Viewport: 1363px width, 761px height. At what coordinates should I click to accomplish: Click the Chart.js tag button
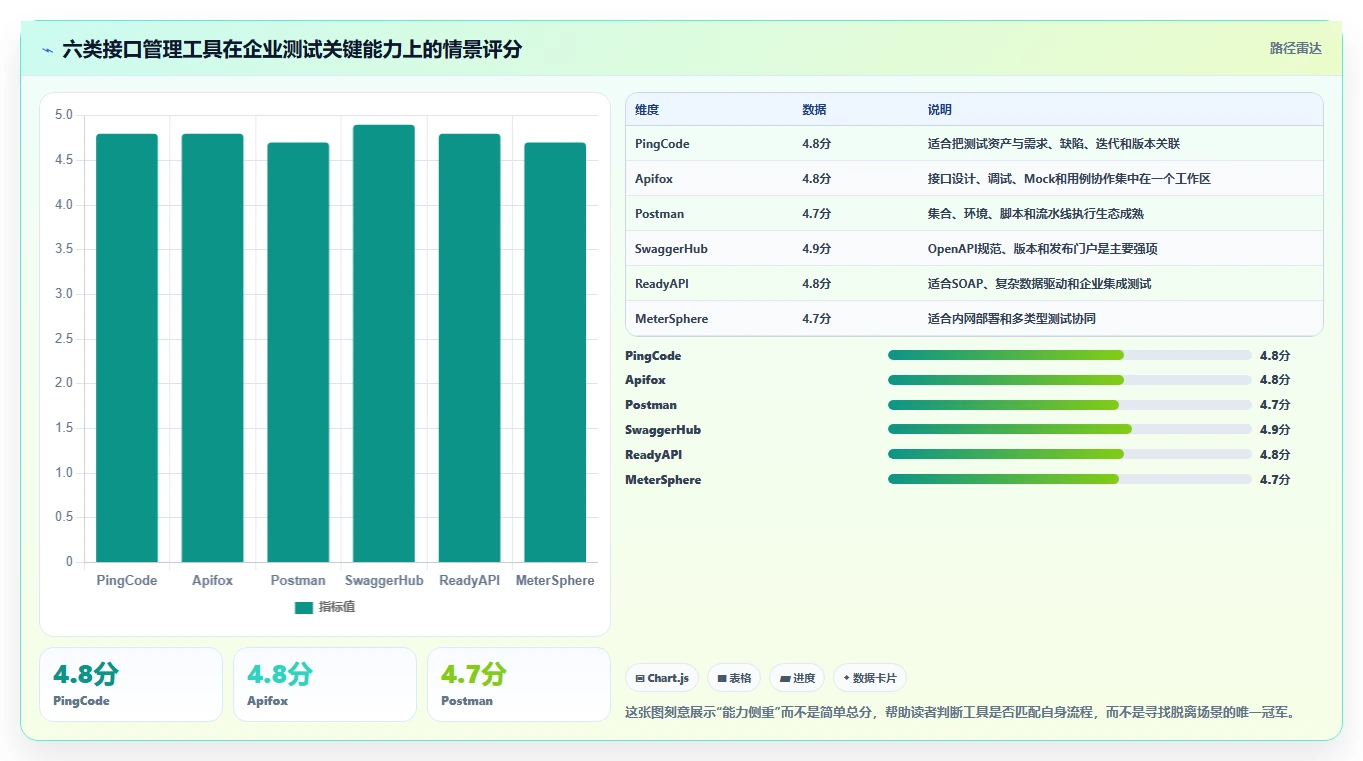point(662,678)
